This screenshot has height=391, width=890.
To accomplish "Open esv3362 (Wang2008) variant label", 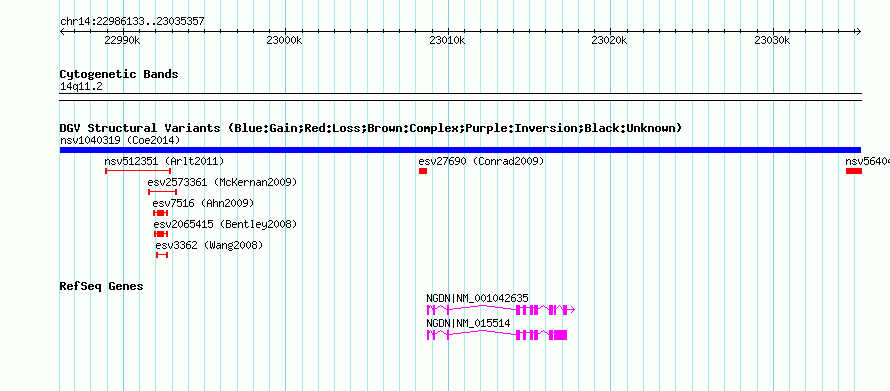I will coord(209,245).
